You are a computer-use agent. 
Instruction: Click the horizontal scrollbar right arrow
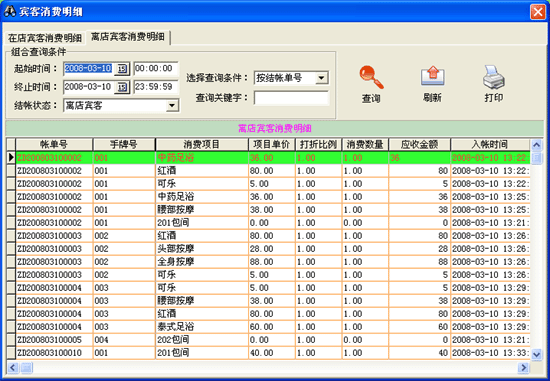pos(523,367)
